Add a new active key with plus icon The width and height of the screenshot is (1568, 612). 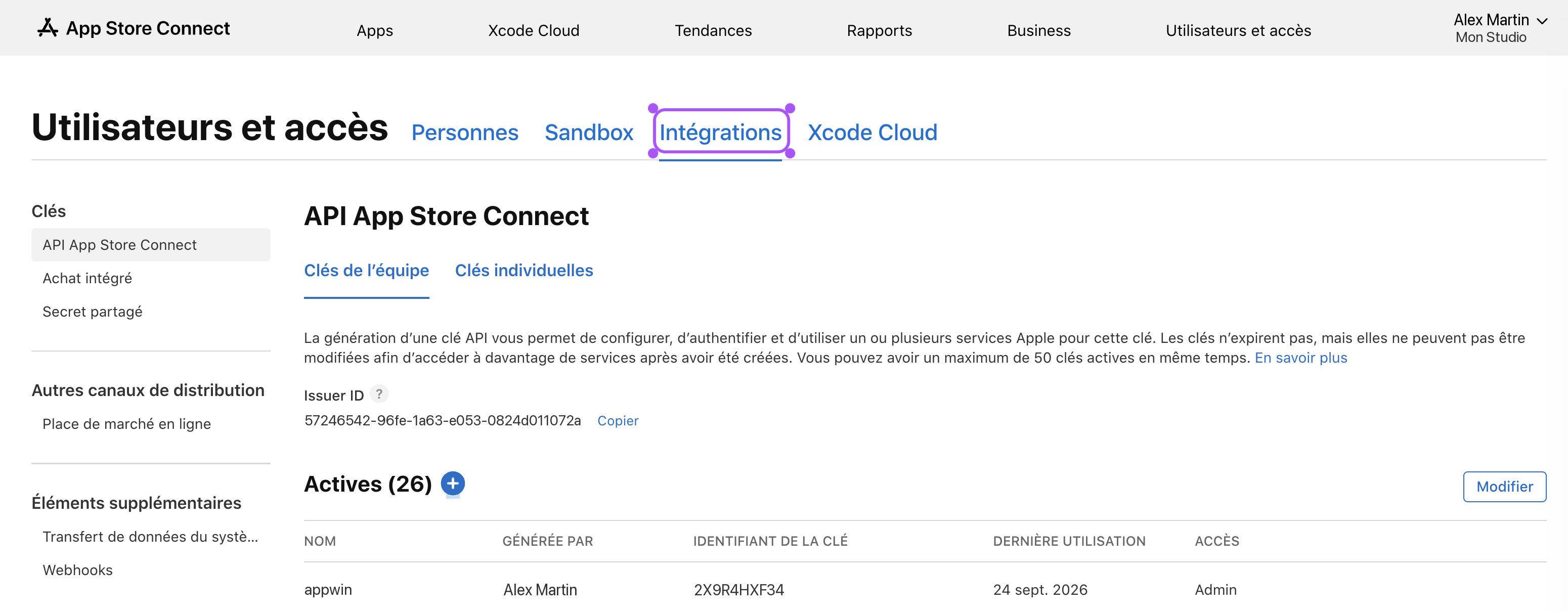click(452, 484)
